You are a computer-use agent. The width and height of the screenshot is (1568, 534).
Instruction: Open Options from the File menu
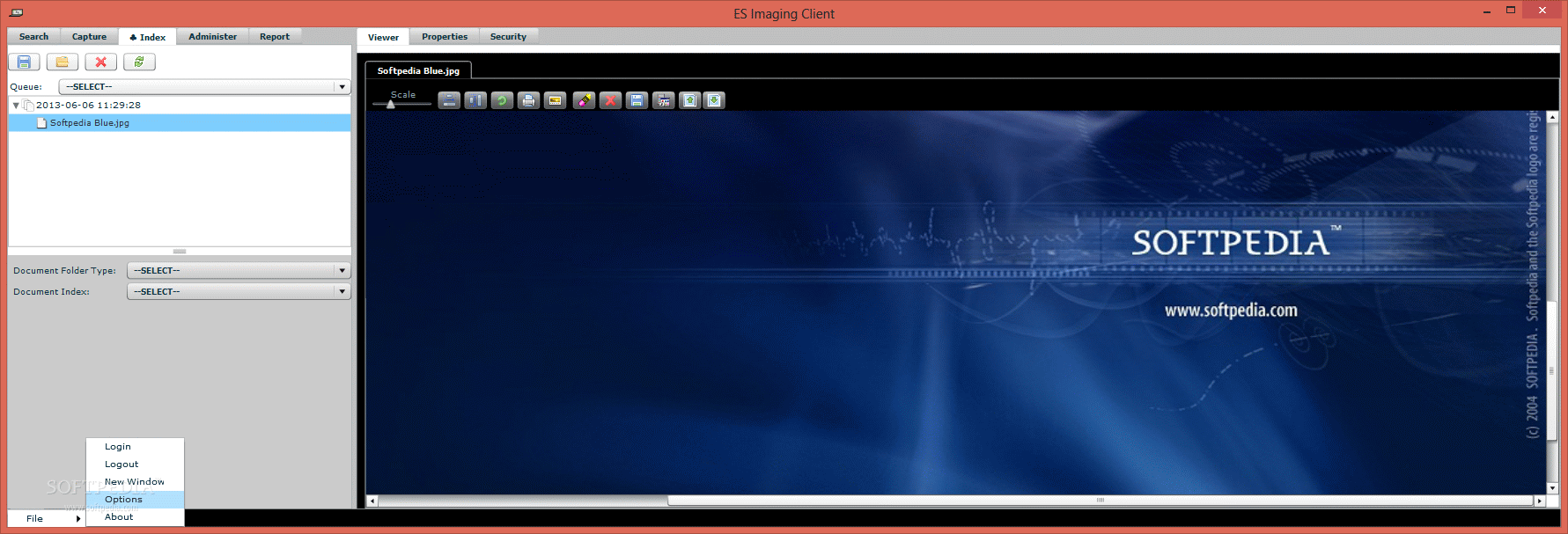[x=135, y=500]
